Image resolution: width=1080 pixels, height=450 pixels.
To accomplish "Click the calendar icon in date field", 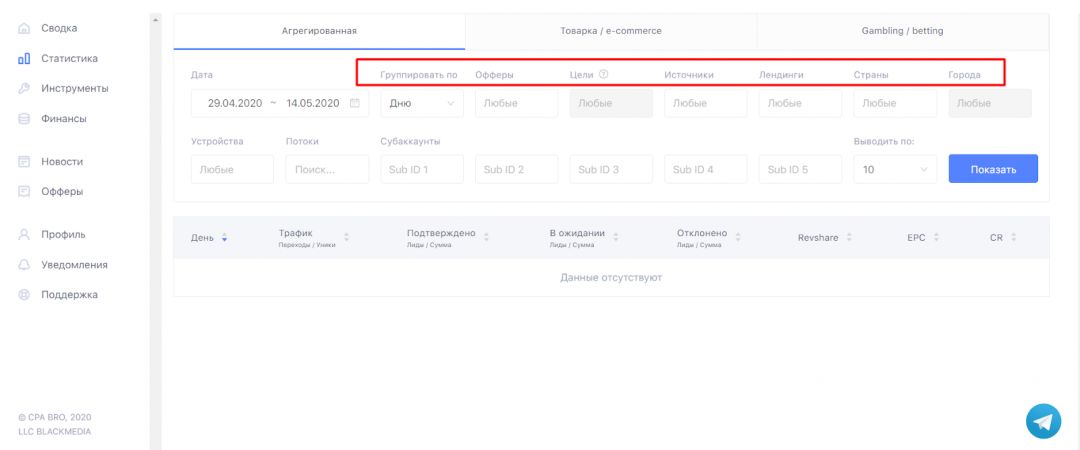I will tap(355, 103).
